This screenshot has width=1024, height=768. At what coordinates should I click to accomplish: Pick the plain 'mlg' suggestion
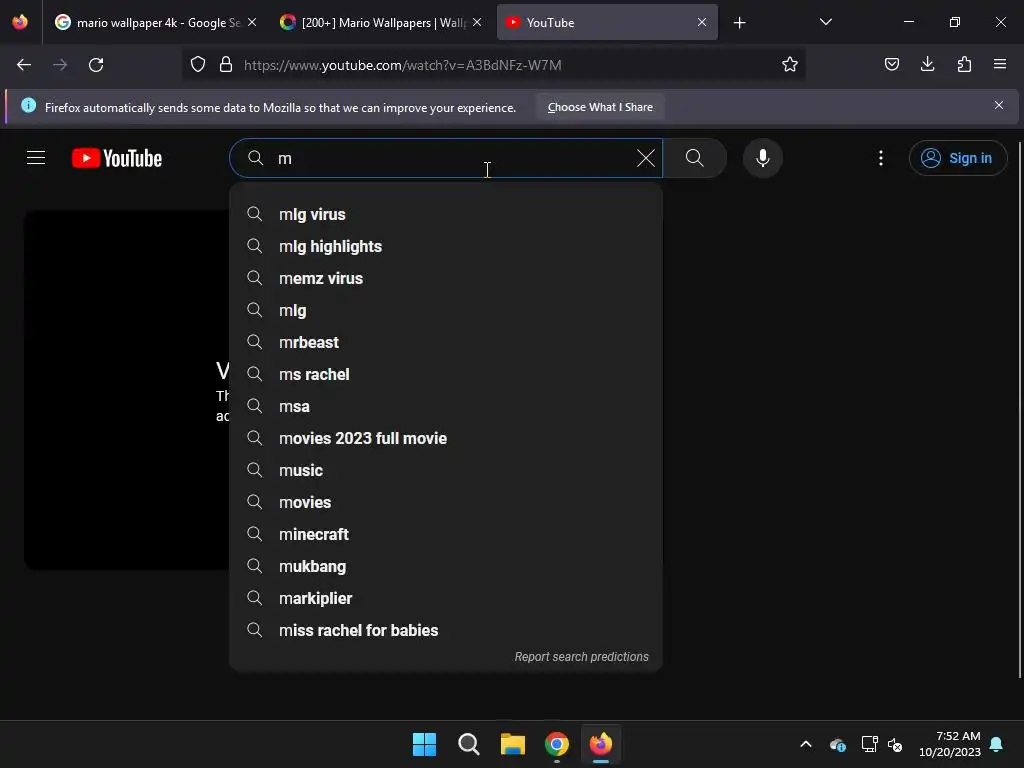pos(446,310)
